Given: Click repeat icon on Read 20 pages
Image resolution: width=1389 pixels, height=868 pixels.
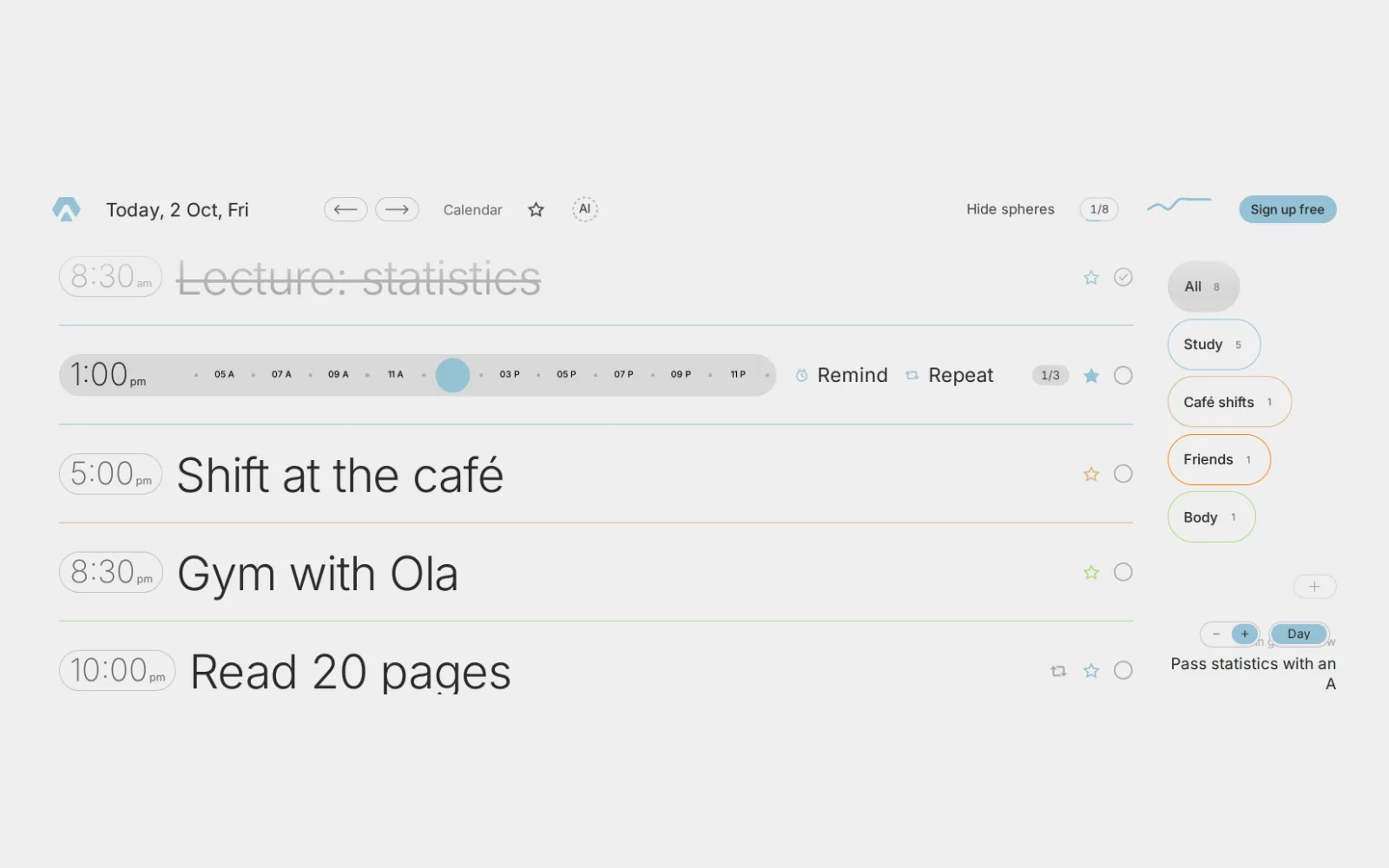Looking at the screenshot, I should (x=1058, y=671).
